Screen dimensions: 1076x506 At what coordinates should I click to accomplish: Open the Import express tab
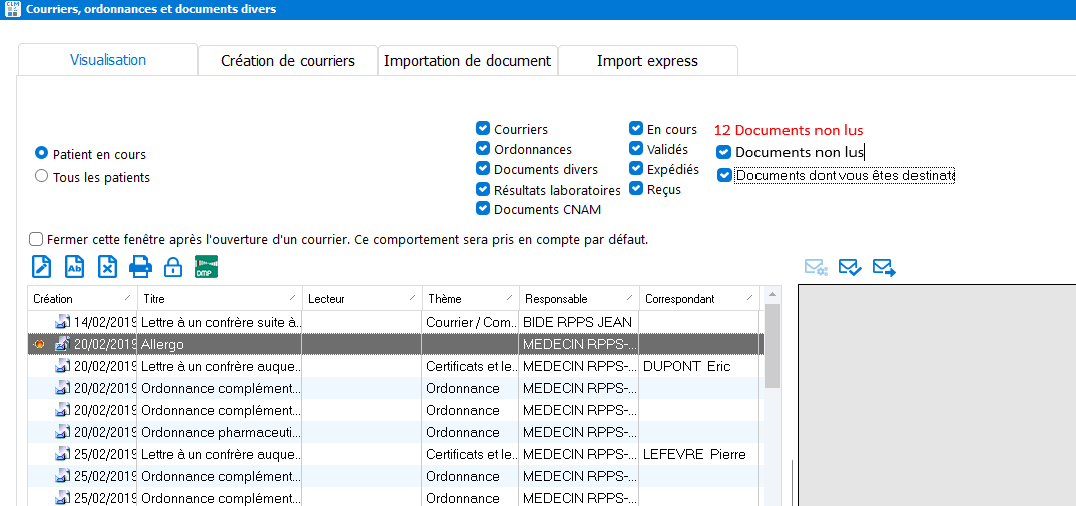point(647,61)
